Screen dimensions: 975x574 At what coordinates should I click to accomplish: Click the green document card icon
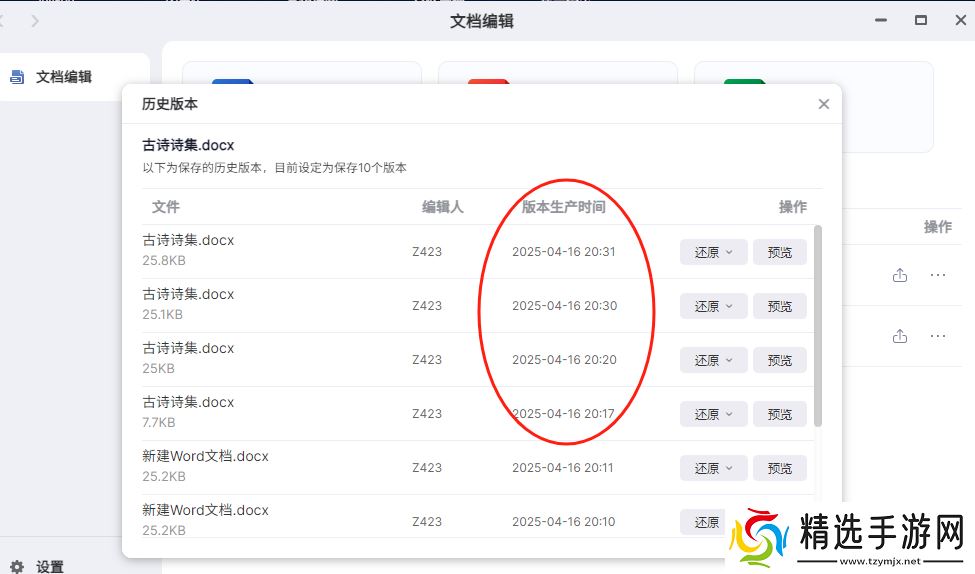[x=745, y=85]
